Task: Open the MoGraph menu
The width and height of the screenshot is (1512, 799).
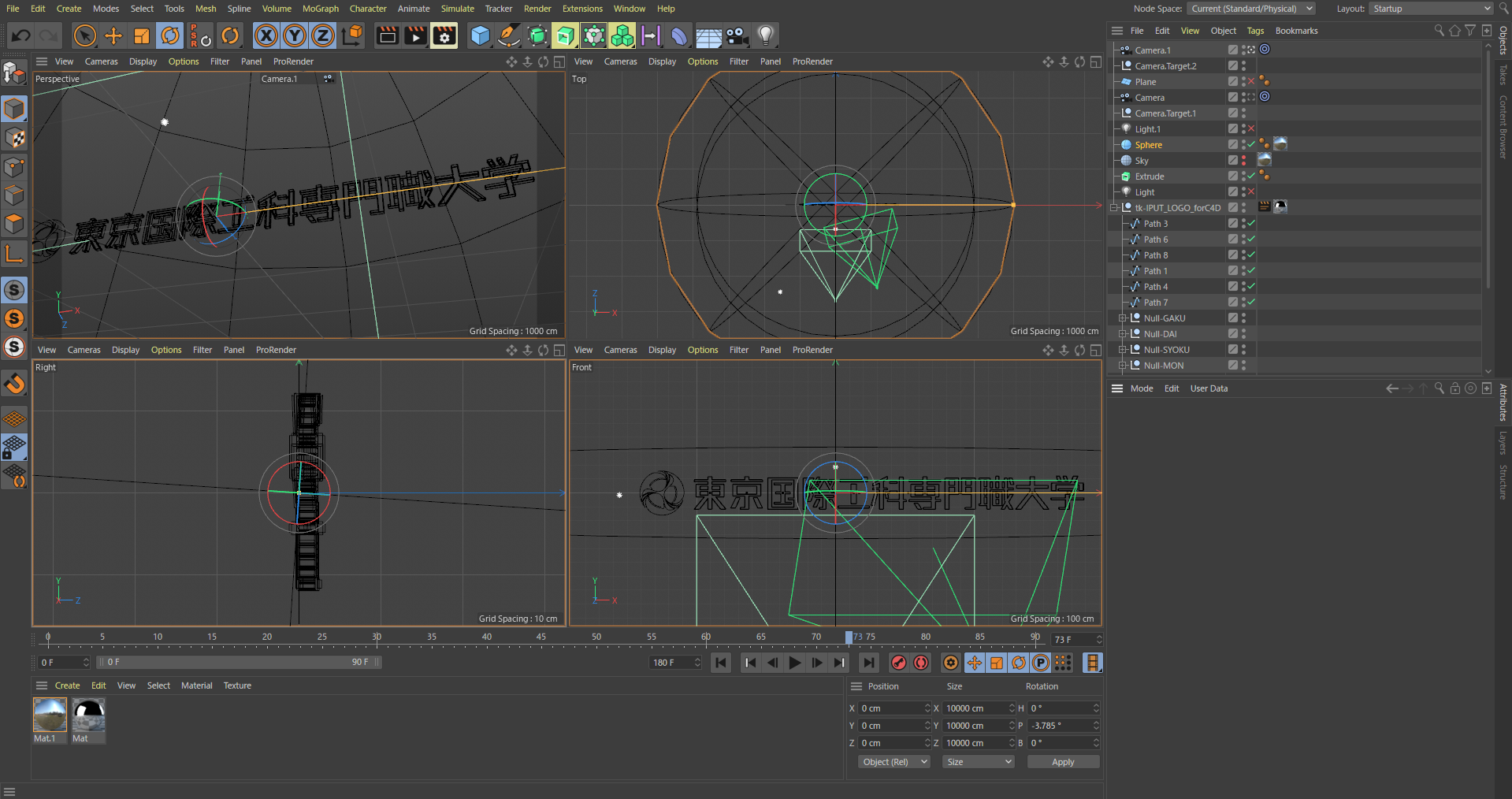Action: 320,9
